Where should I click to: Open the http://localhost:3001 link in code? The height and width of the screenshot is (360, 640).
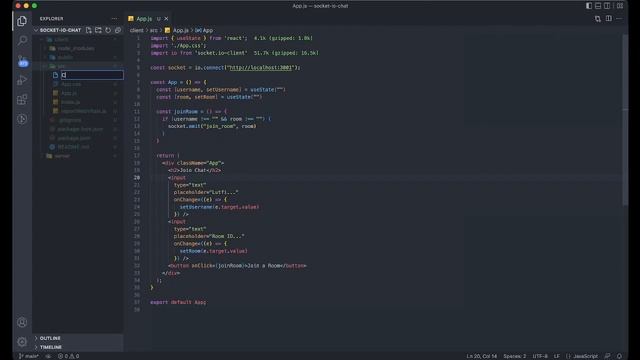point(260,67)
